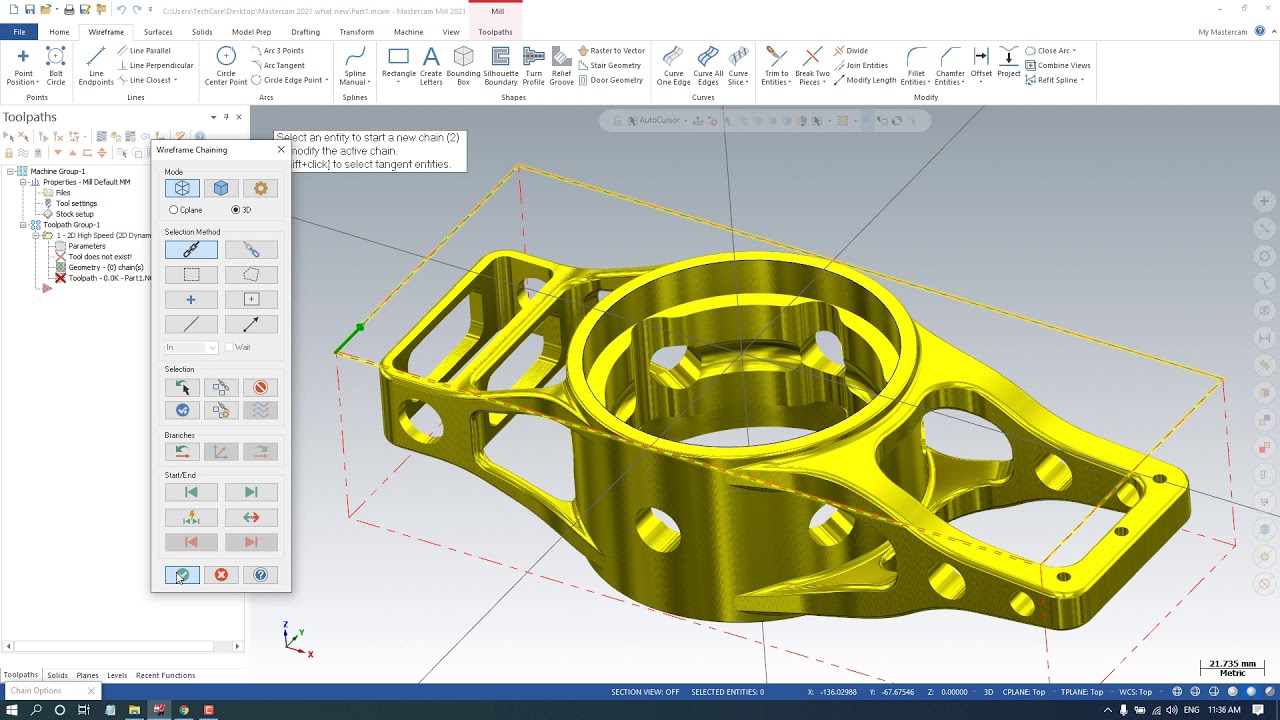Collapse the Properties - Mill Default MM node
The image size is (1280, 720).
click(23, 182)
